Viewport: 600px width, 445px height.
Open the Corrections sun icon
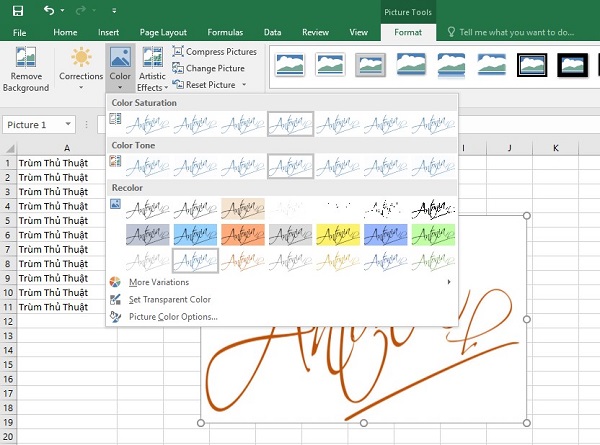point(81,66)
